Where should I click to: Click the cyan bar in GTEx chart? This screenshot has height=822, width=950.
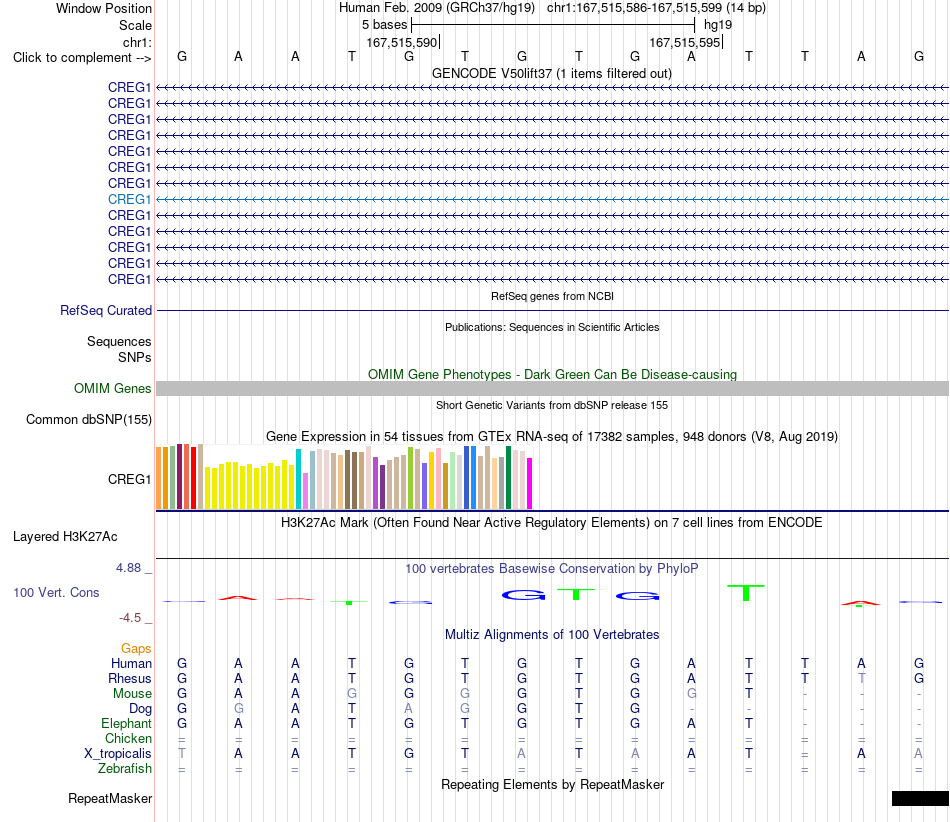click(x=298, y=479)
